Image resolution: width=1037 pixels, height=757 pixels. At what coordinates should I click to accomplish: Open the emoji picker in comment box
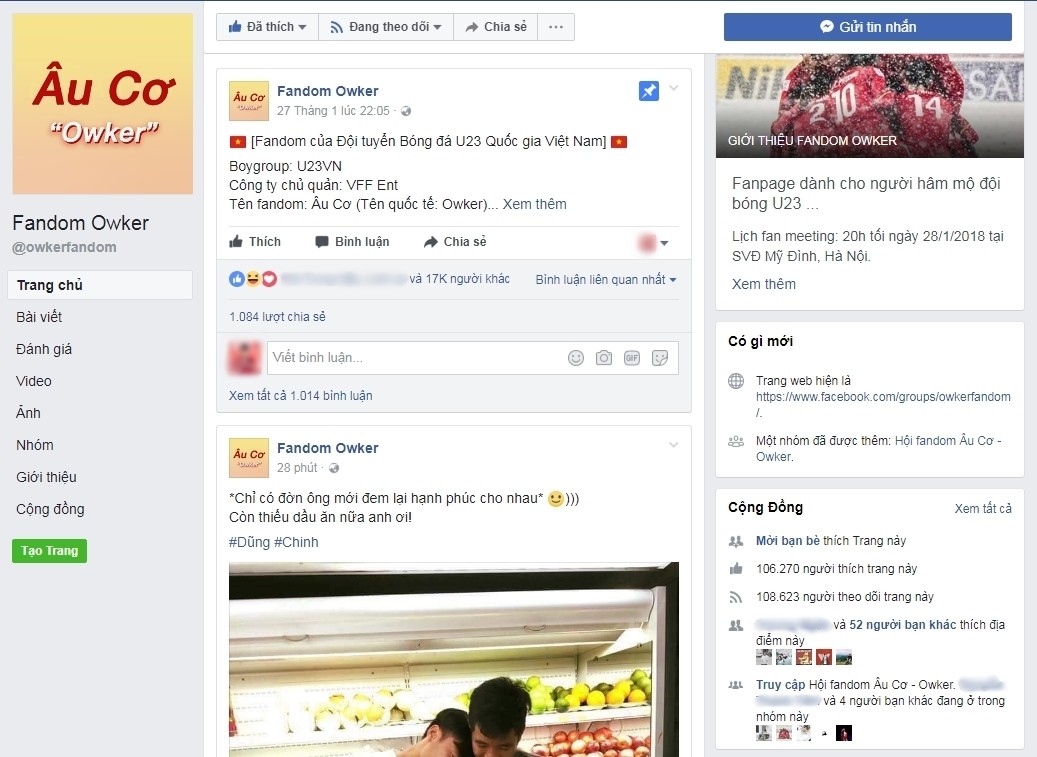pyautogui.click(x=576, y=358)
